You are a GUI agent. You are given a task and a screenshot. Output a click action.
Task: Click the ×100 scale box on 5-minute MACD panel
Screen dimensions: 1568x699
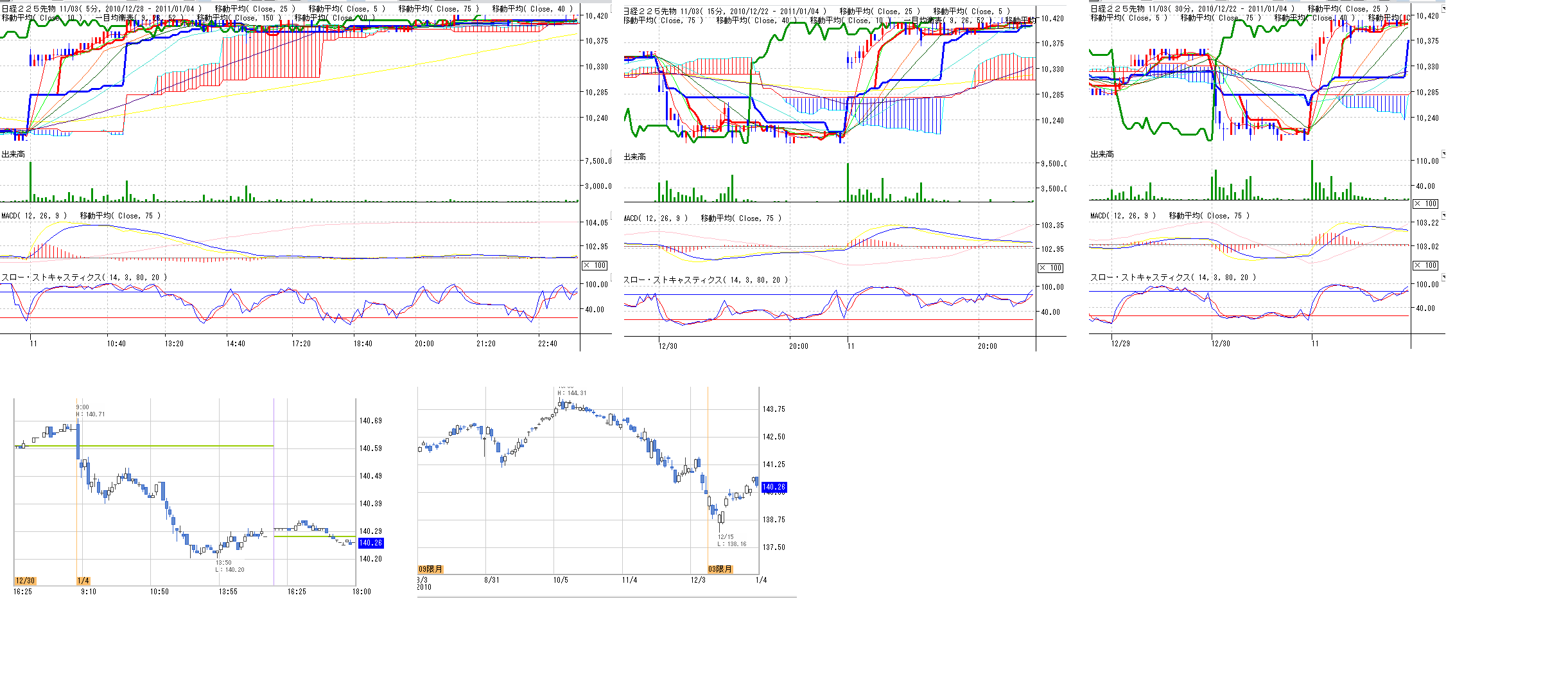[595, 265]
